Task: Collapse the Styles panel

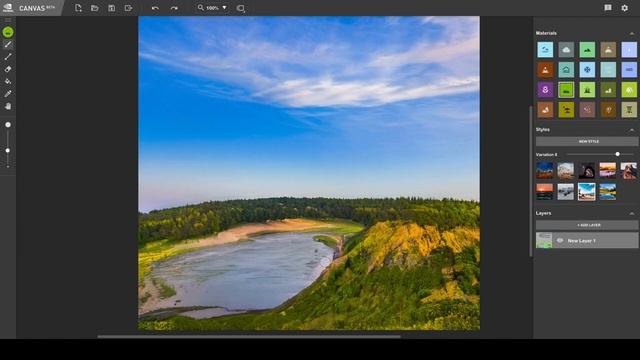Action: pos(632,130)
